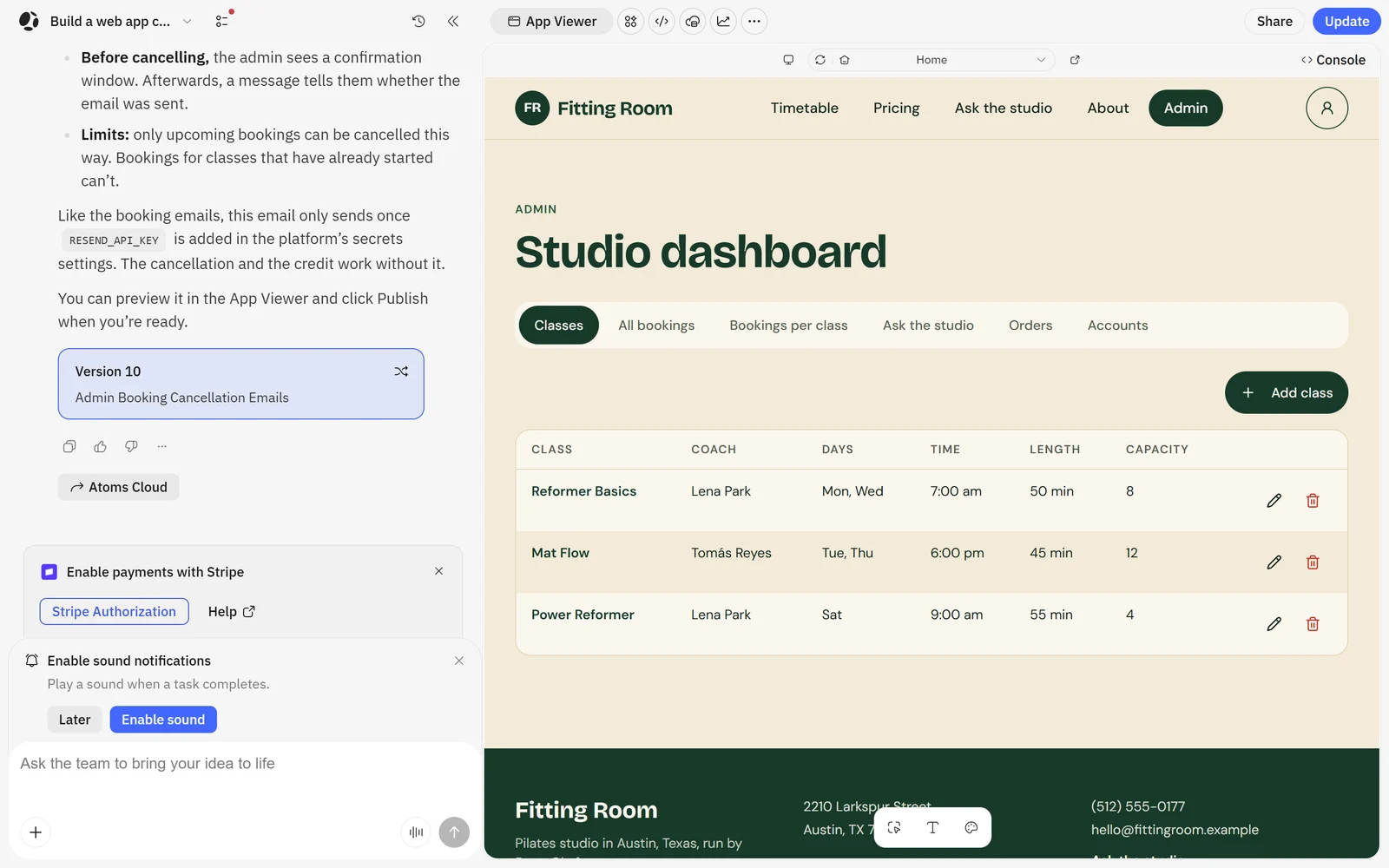Click the user account icon in Fitting Room

click(1326, 108)
